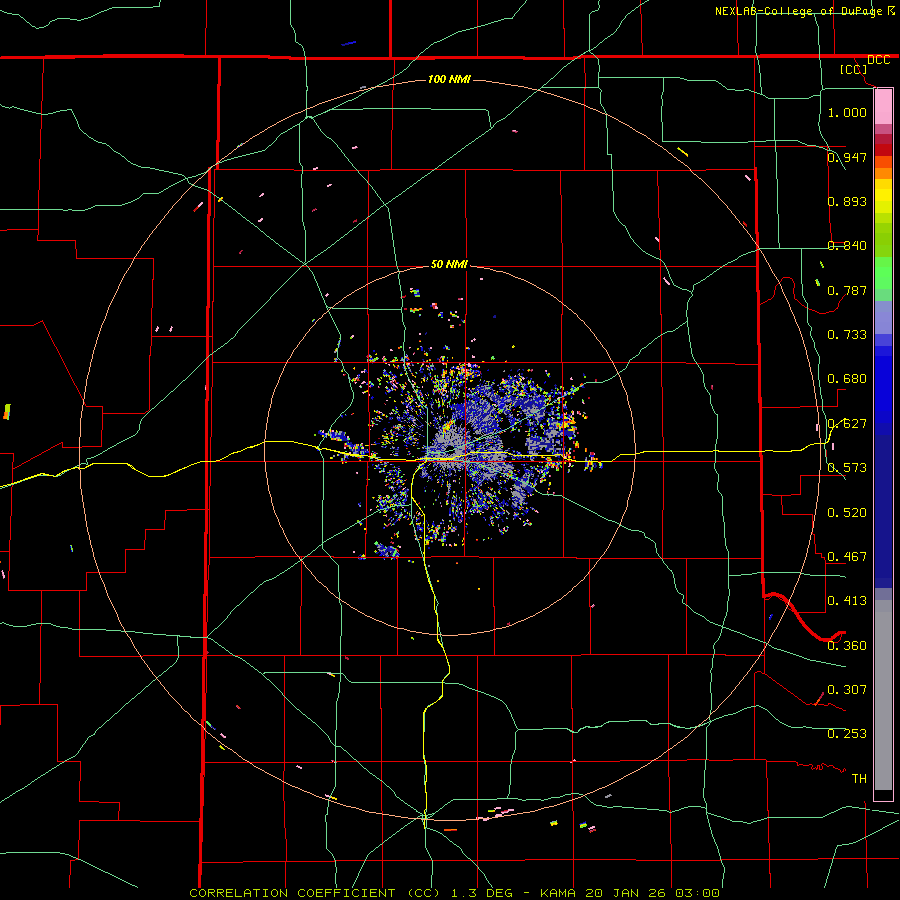Click the 100 NMI range ring label
The width and height of the screenshot is (900, 900).
tap(449, 79)
